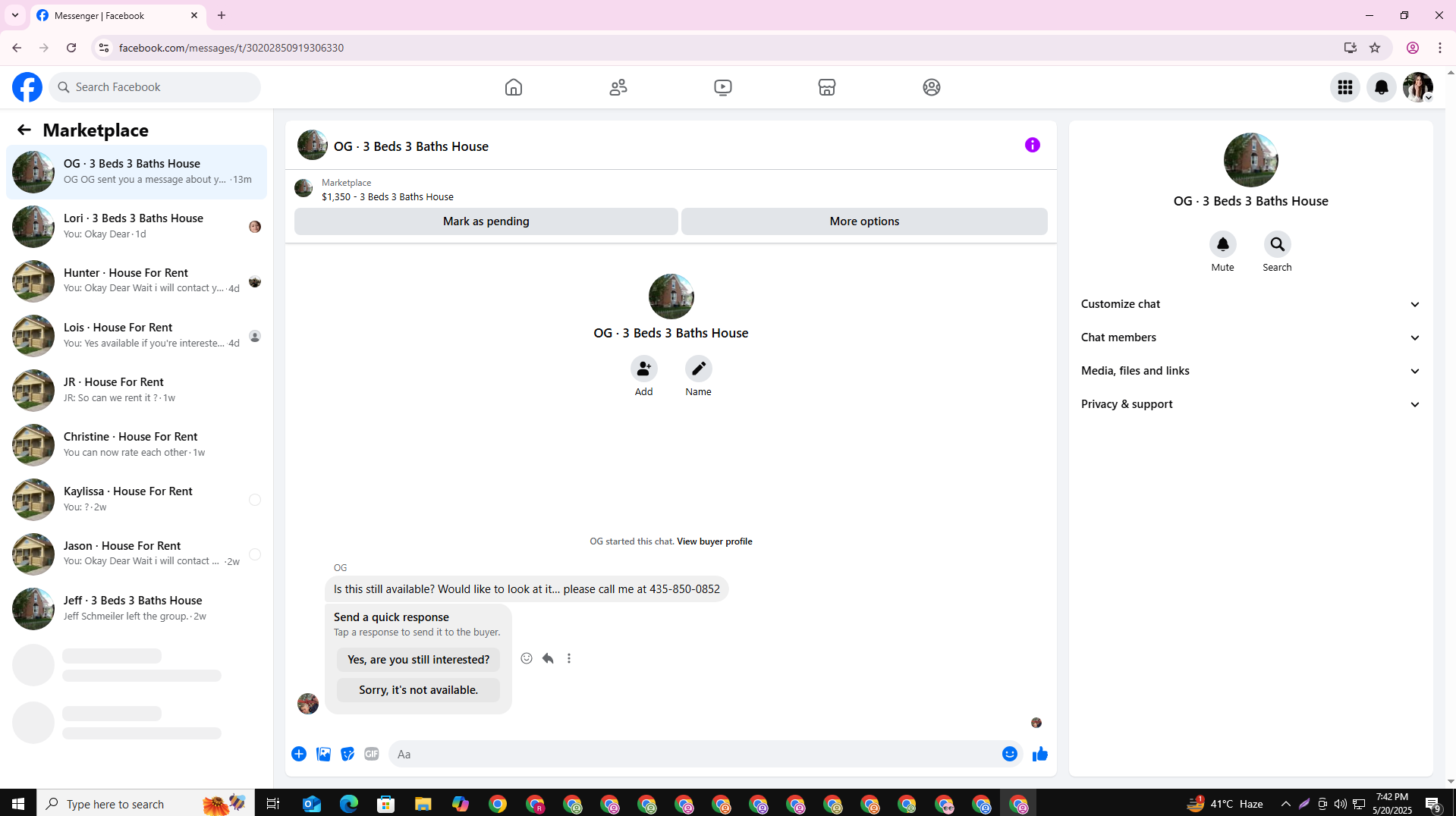Viewport: 1456px width, 816px height.
Task: Open Groups icon in top navigation
Action: [932, 87]
